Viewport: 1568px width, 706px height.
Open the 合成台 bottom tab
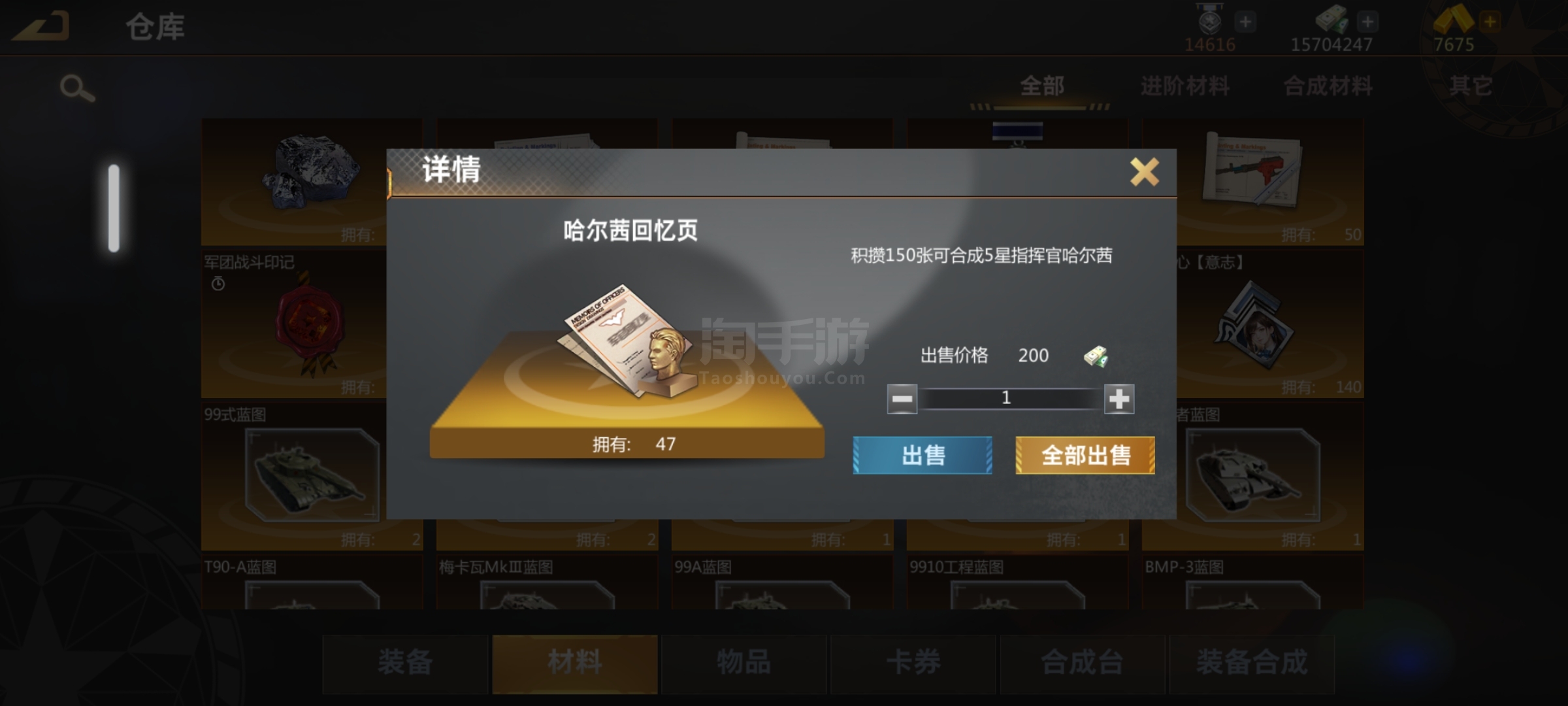(1082, 663)
